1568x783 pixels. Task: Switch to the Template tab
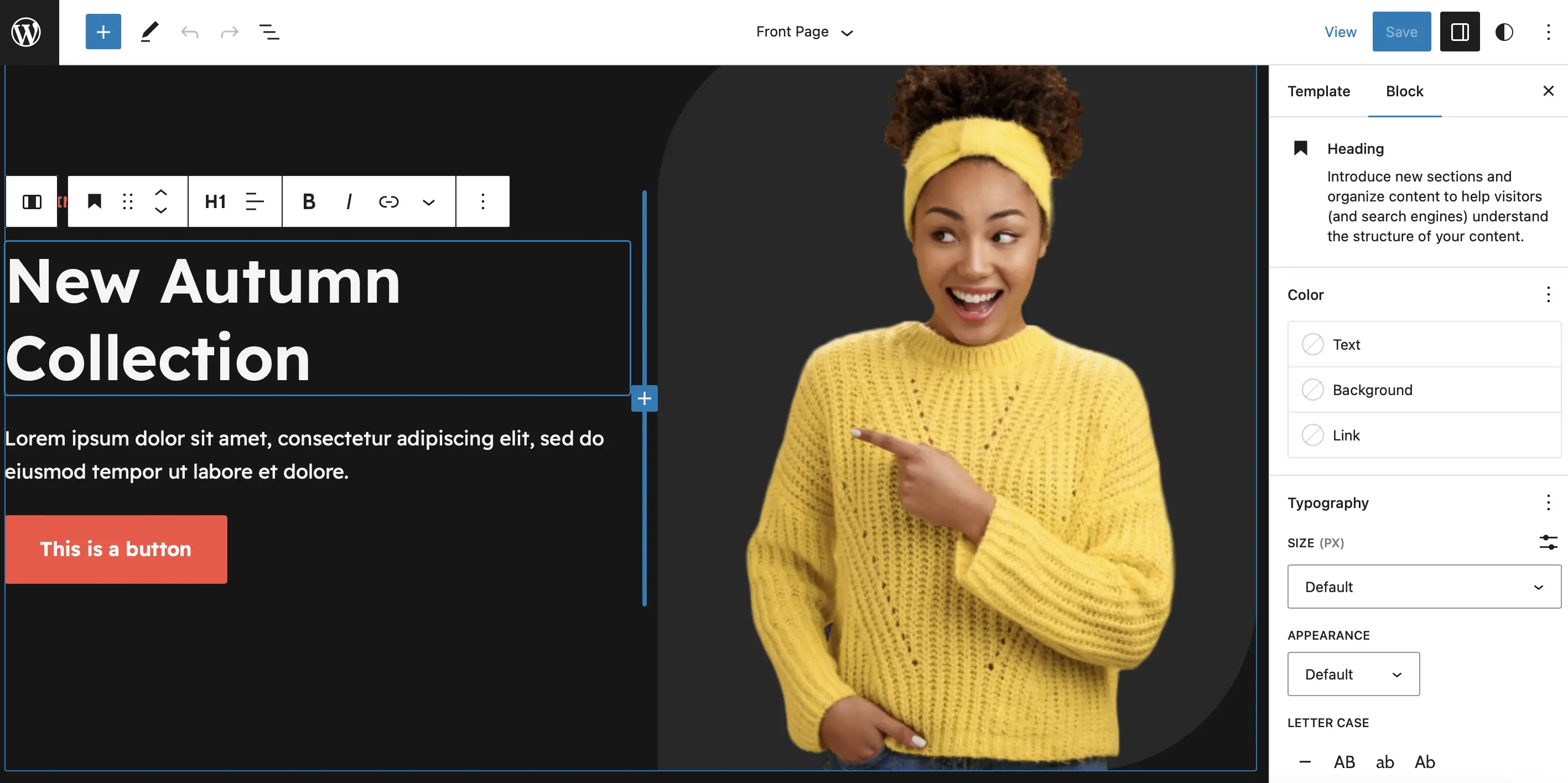coord(1319,90)
